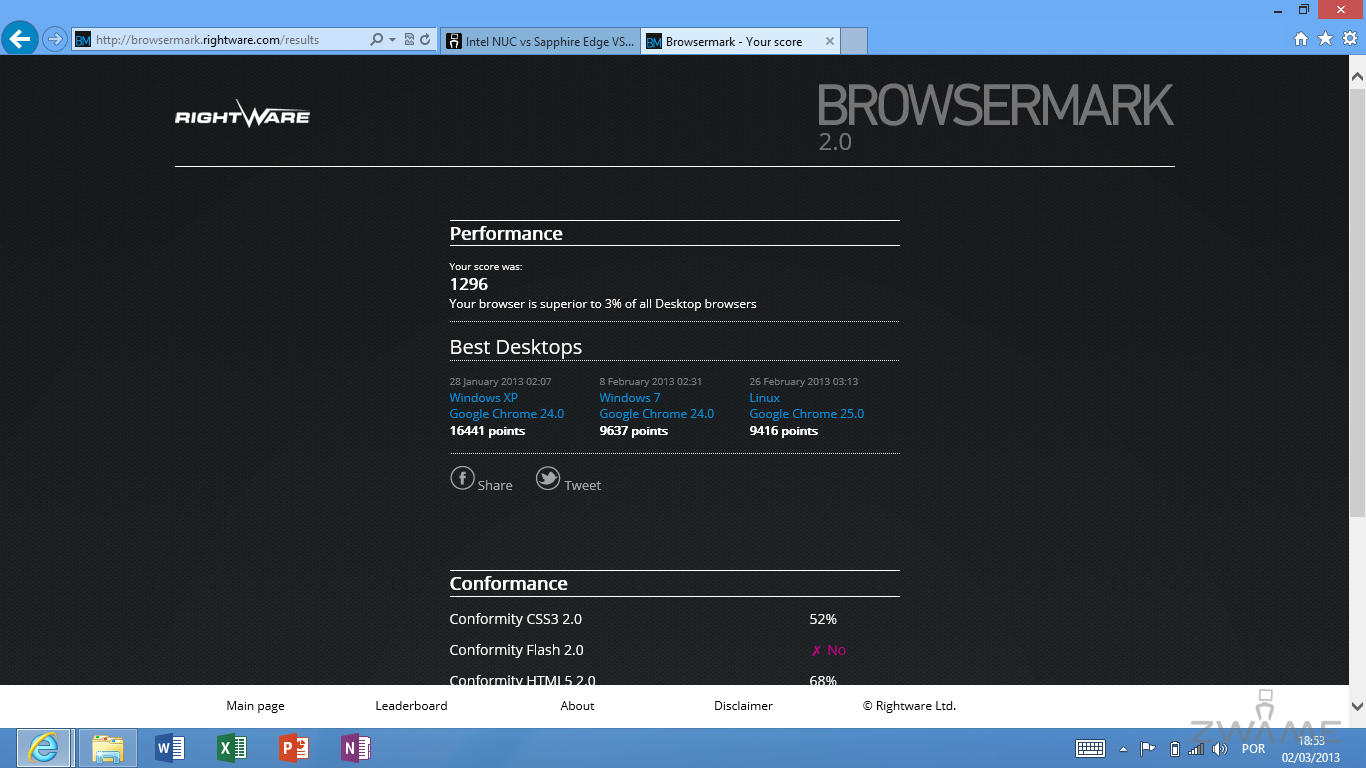The width and height of the screenshot is (1366, 768).
Task: Go to Main page in footer
Action: 256,706
